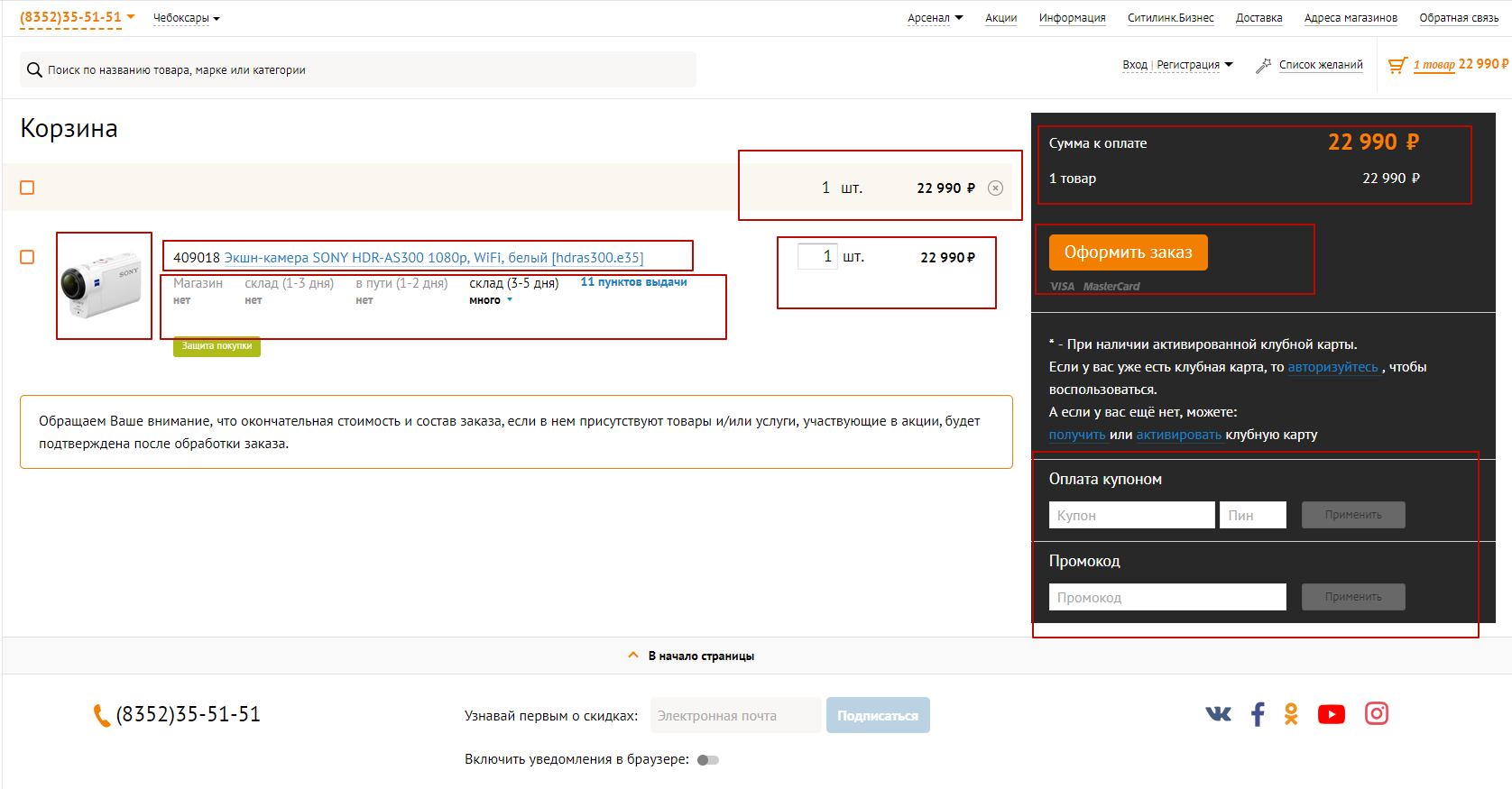This screenshot has width=1512, height=789.
Task: Click the получить club card link
Action: coord(1077,435)
